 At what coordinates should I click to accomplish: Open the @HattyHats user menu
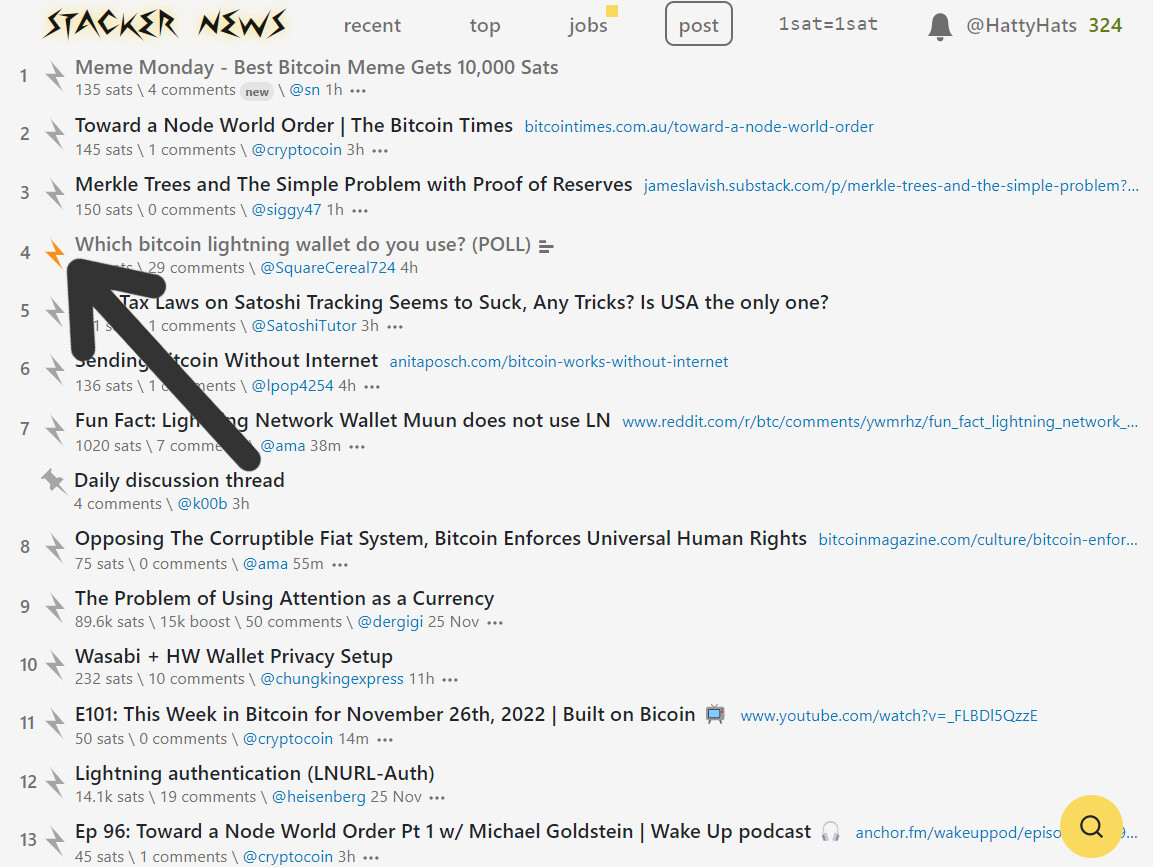coord(1021,26)
